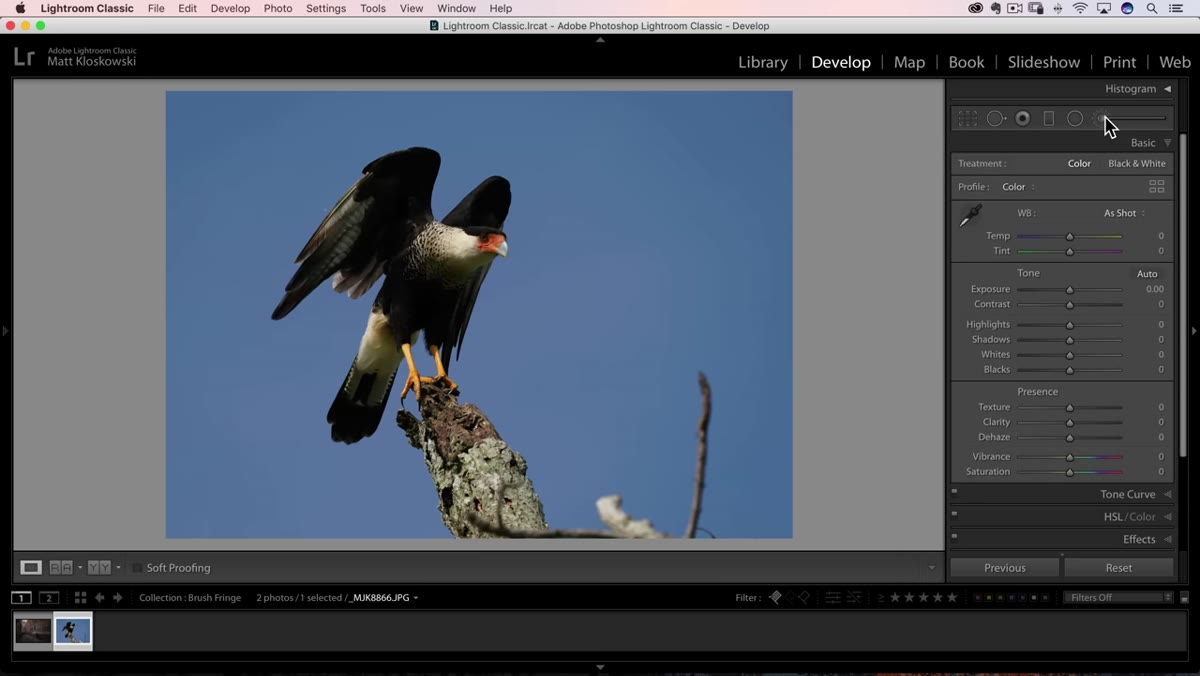Image resolution: width=1200 pixels, height=676 pixels.
Task: Switch to the Slideshow module
Action: (x=1044, y=62)
